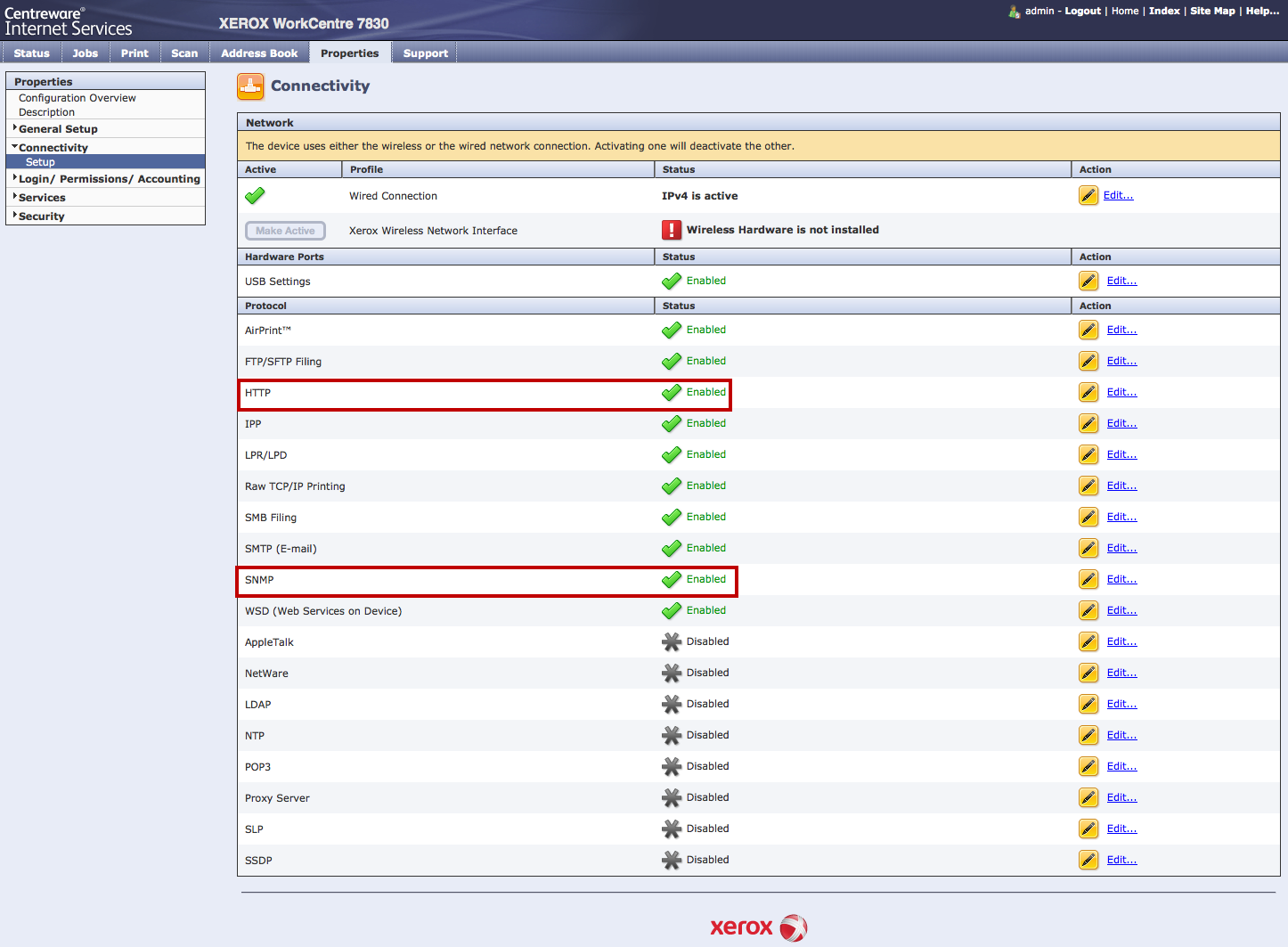Open the Jobs tab
Viewport: 1288px width, 947px height.
coord(86,53)
